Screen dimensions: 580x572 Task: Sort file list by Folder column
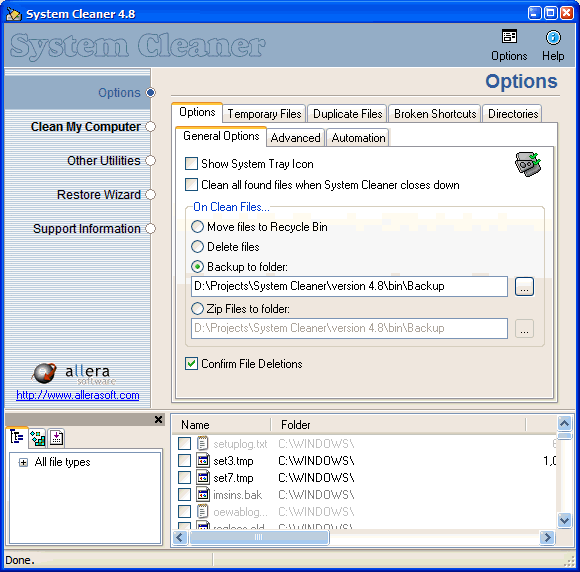398,425
